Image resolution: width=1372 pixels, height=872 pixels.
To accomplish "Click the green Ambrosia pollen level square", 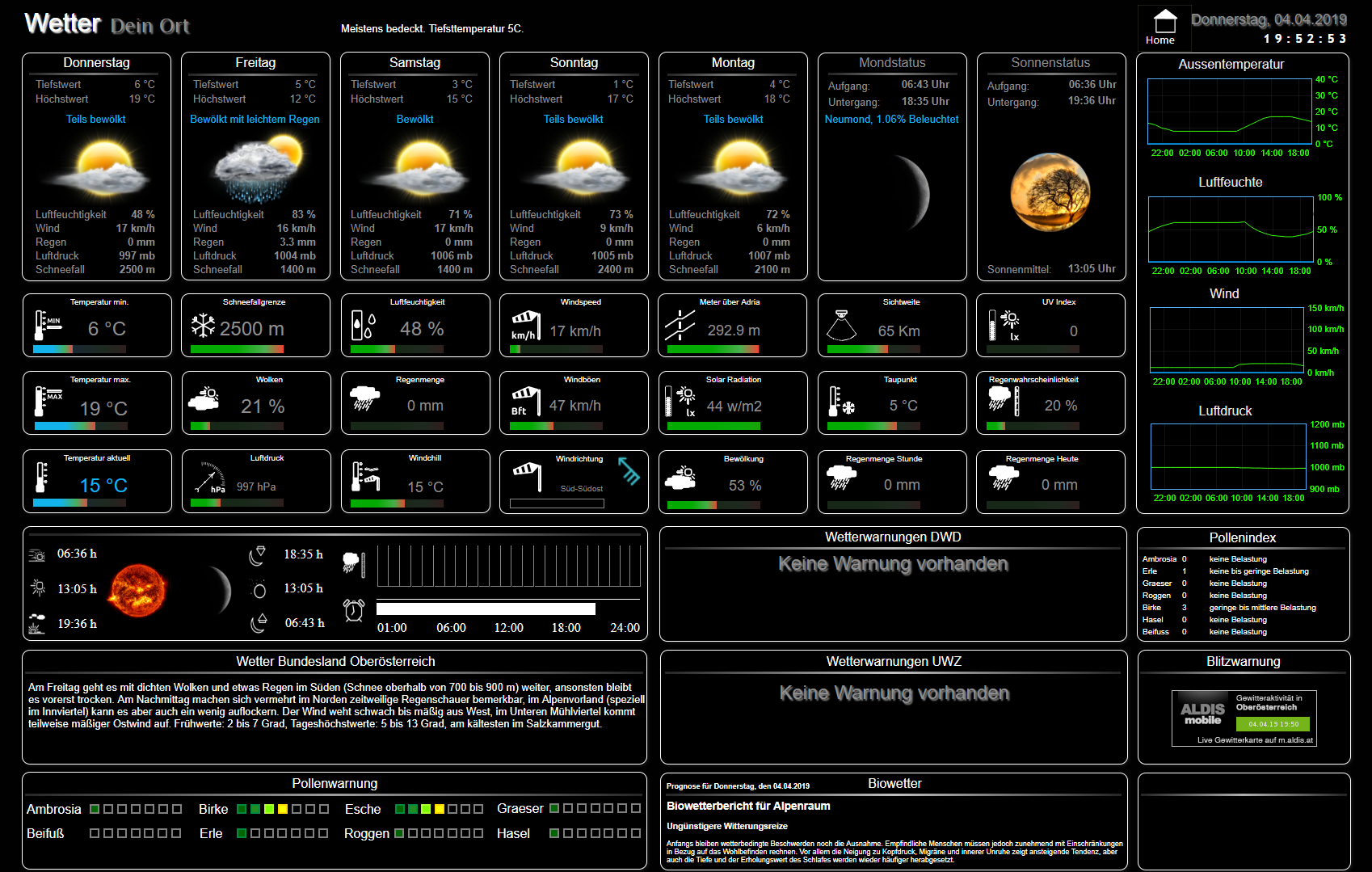I will [x=95, y=809].
